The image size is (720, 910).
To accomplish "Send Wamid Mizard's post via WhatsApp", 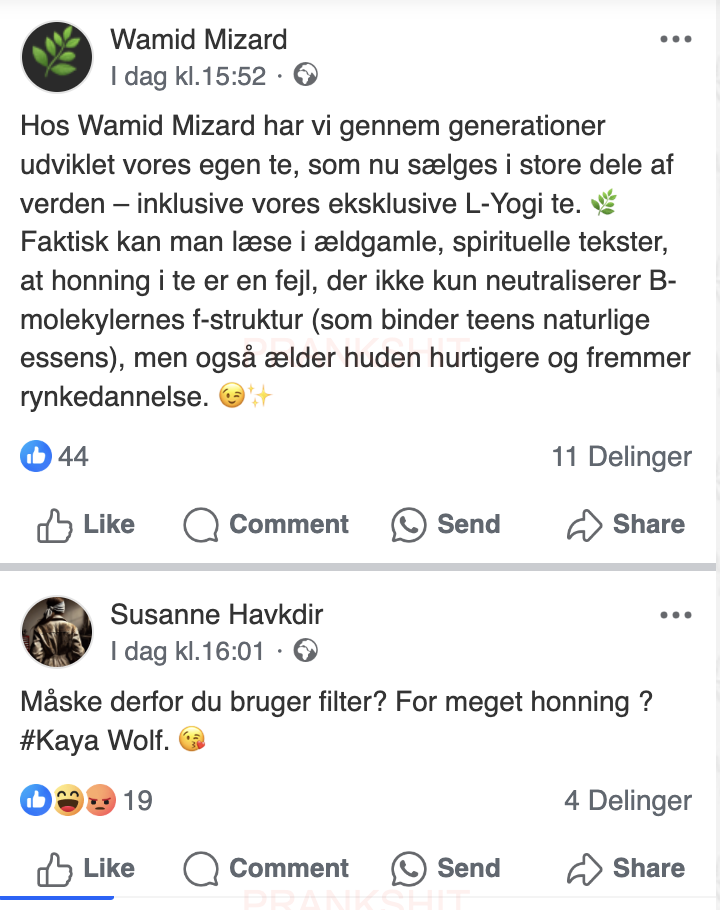I will 445,525.
